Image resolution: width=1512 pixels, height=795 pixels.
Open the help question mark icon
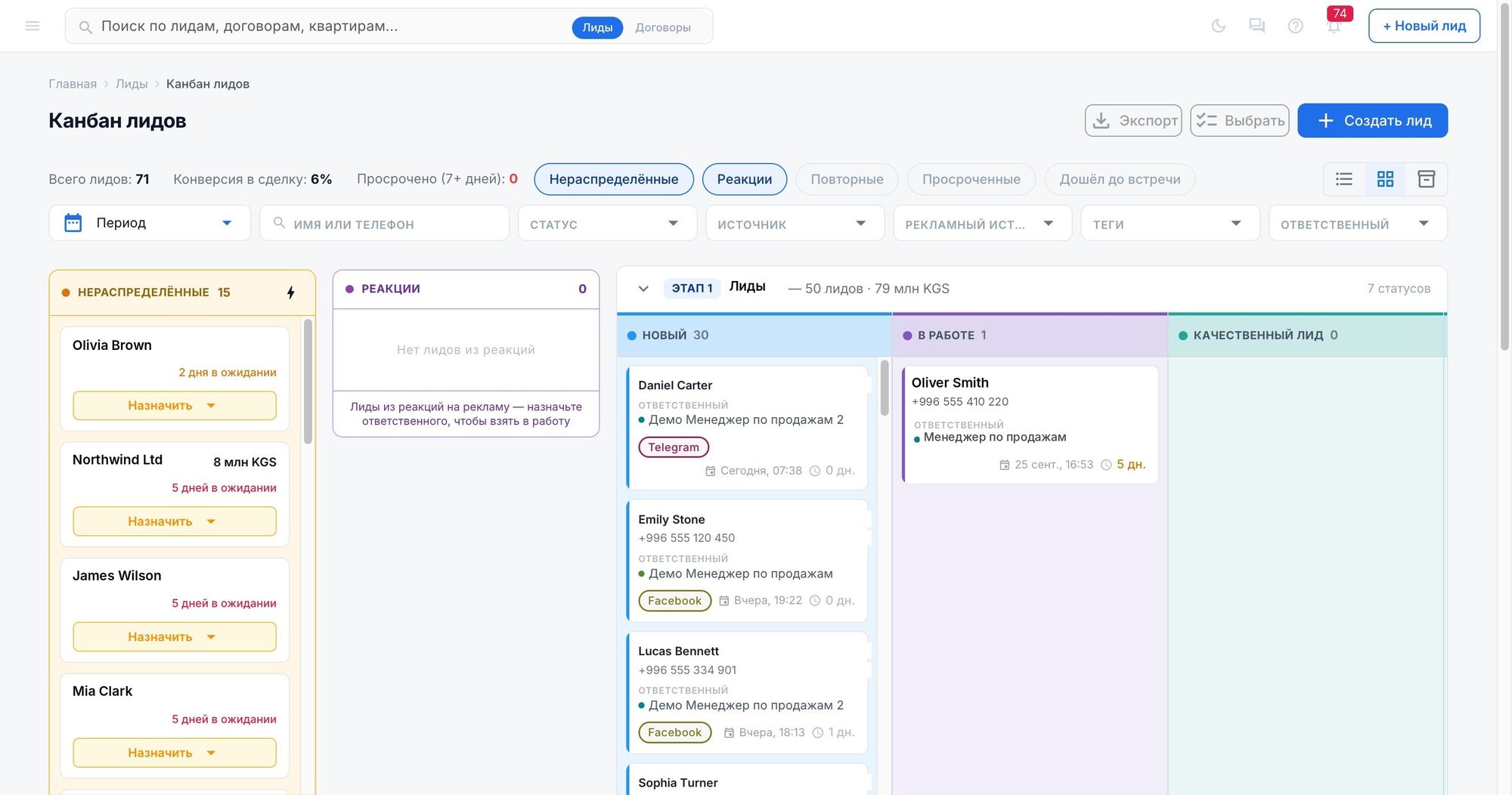[x=1296, y=26]
